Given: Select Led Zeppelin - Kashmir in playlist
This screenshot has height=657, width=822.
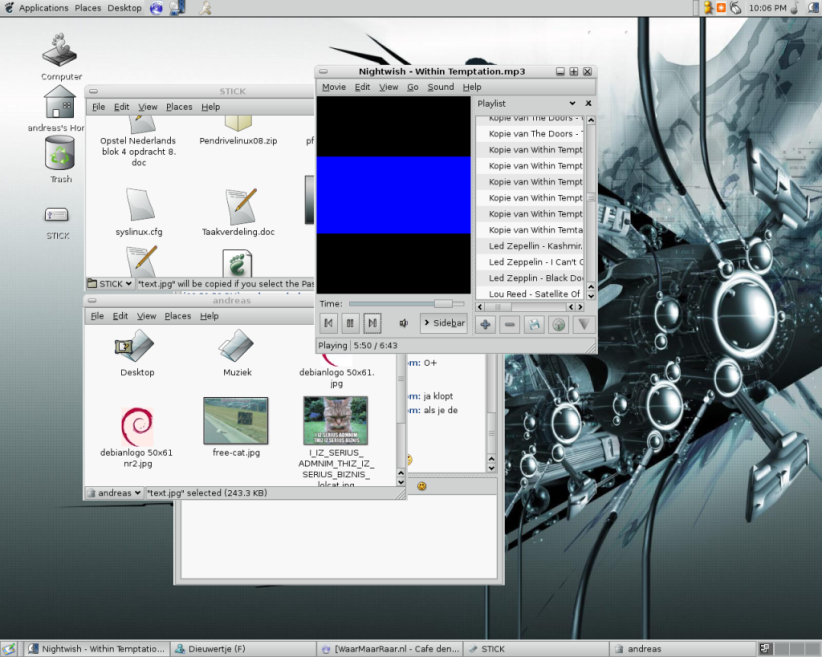Looking at the screenshot, I should (535, 246).
